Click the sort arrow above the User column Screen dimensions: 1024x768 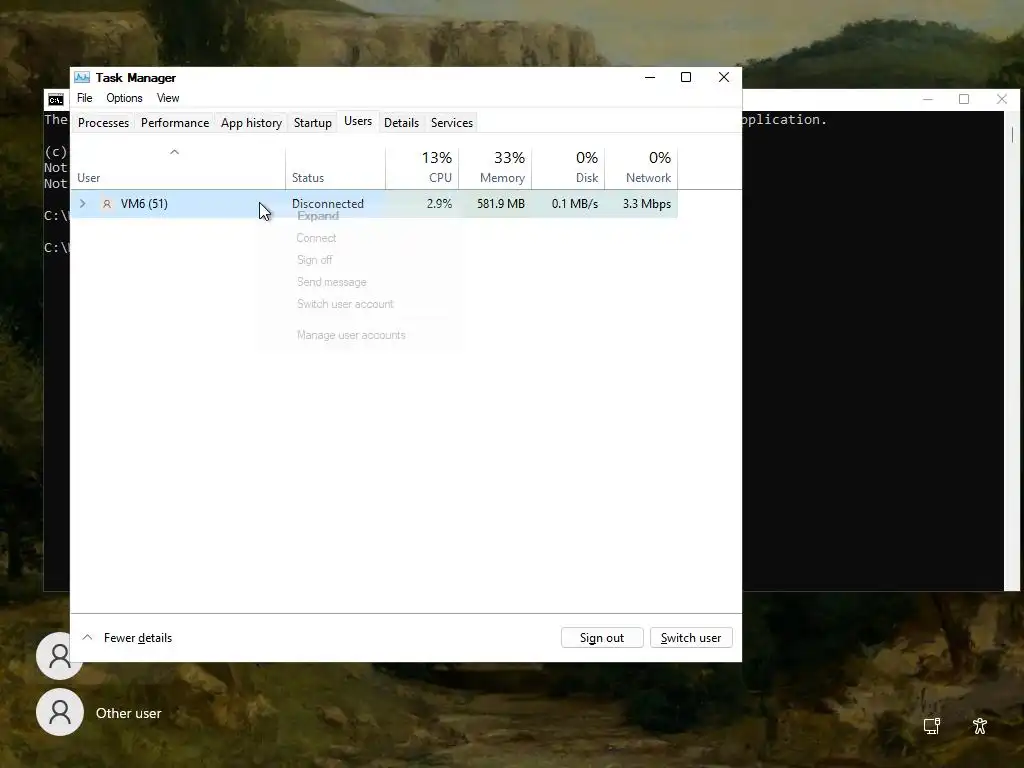174,152
